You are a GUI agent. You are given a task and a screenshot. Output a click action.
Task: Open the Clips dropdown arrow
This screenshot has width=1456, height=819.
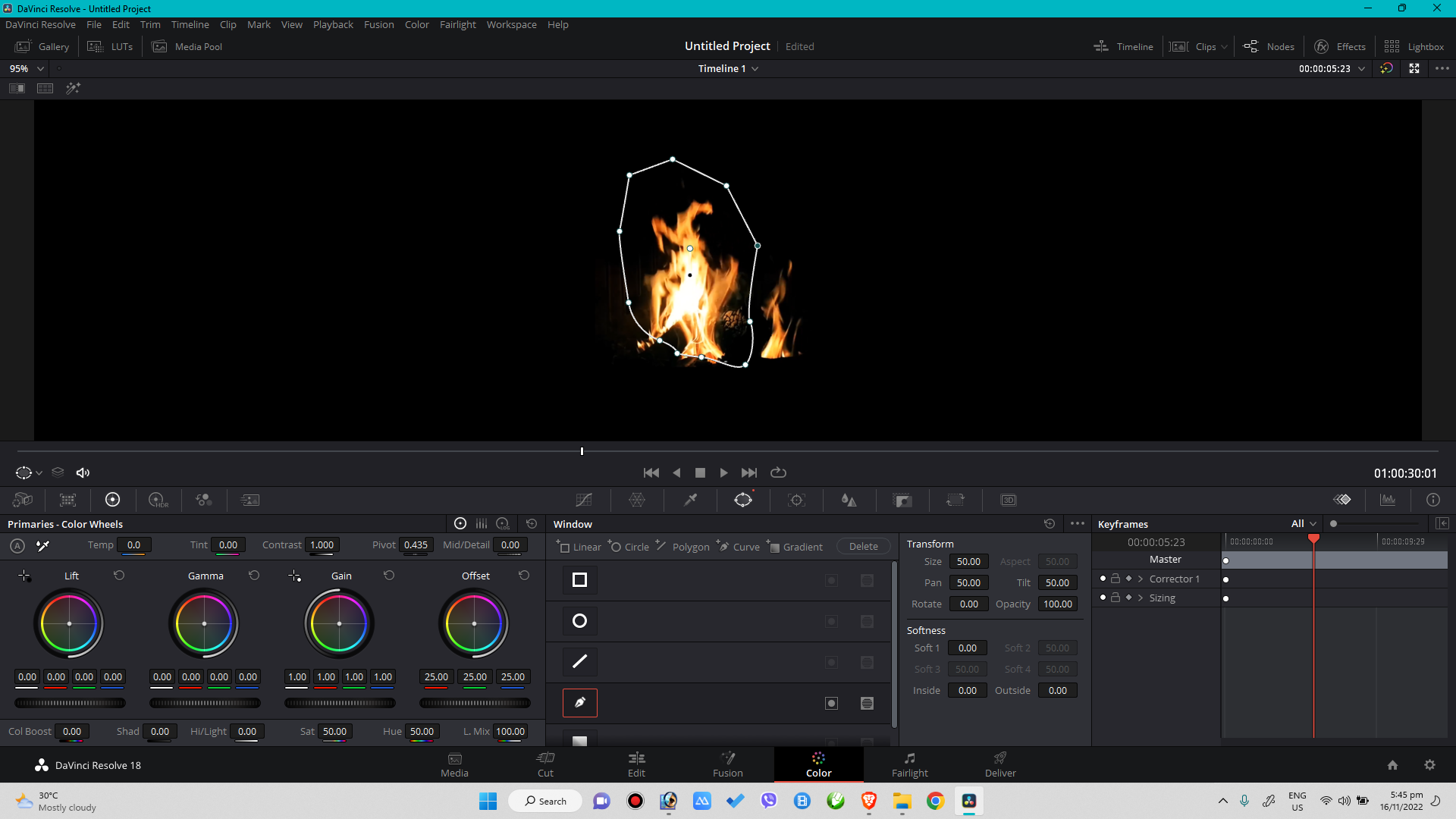1224,47
